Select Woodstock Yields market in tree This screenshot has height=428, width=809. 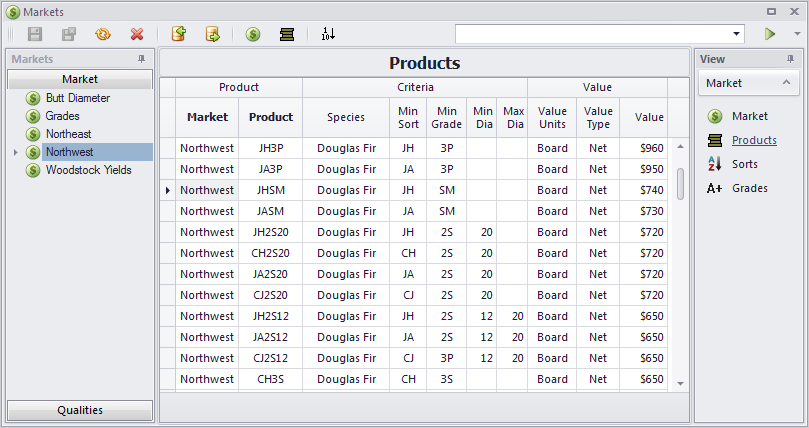(x=89, y=170)
